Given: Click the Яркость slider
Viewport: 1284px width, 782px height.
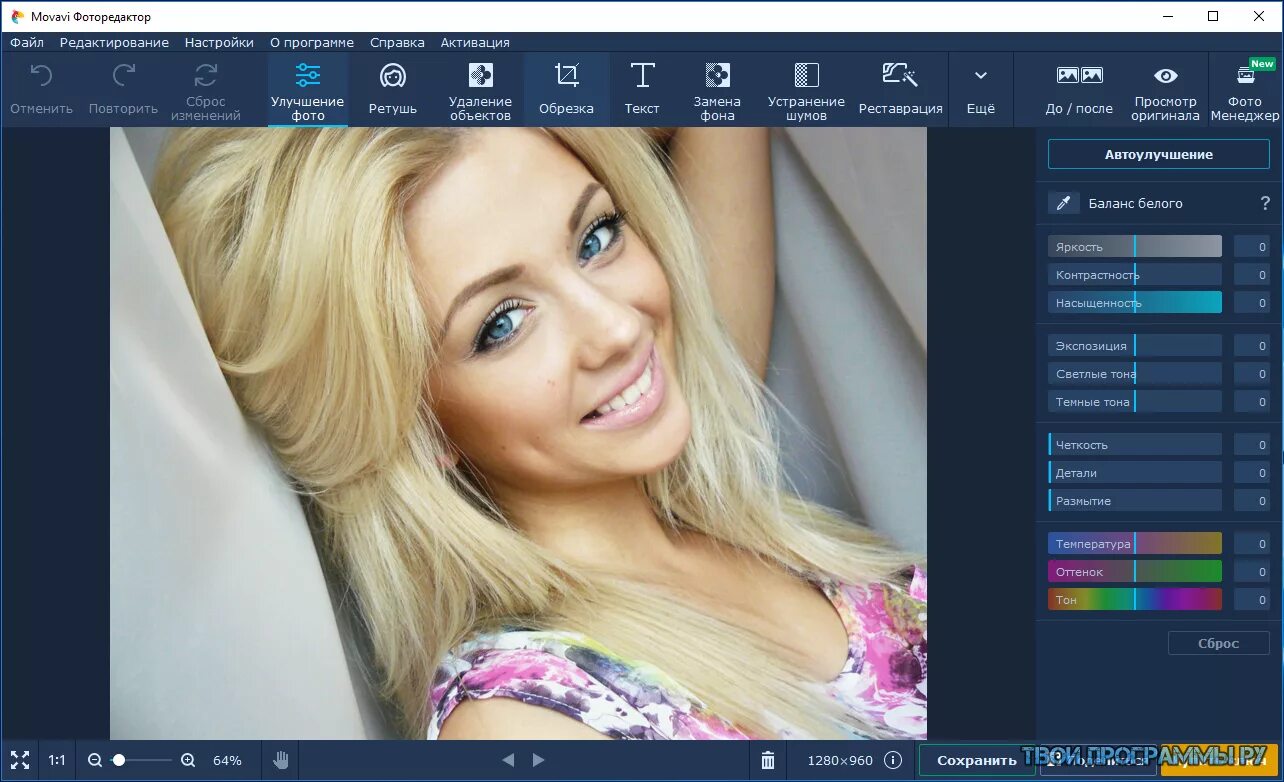Looking at the screenshot, I should 1135,246.
